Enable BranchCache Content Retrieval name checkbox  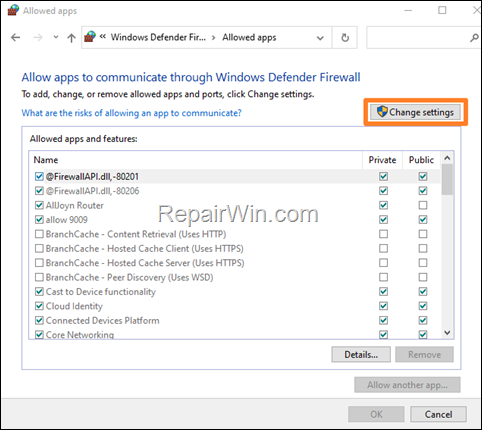[39, 234]
